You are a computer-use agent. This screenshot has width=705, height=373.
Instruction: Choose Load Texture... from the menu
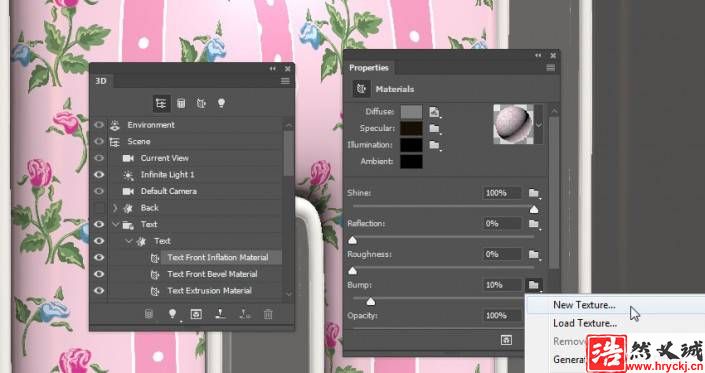(585, 323)
